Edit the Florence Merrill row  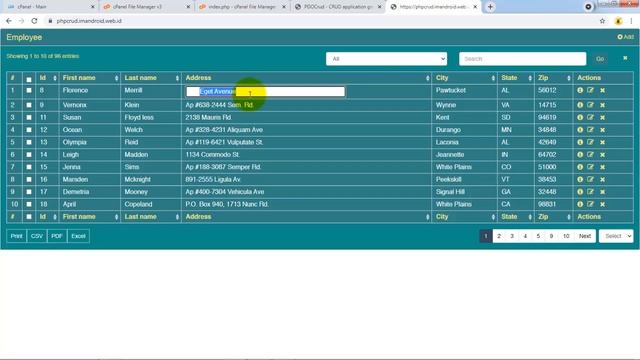tap(591, 90)
